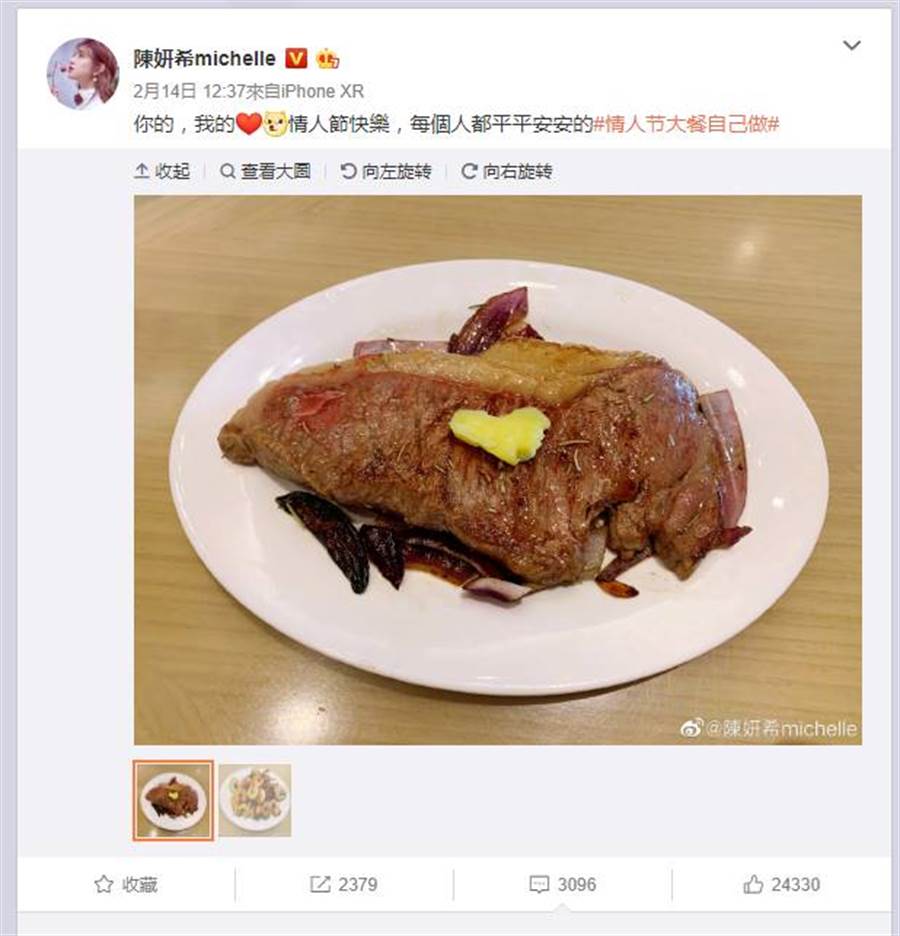
Task: Click the main steak photo
Action: click(498, 470)
